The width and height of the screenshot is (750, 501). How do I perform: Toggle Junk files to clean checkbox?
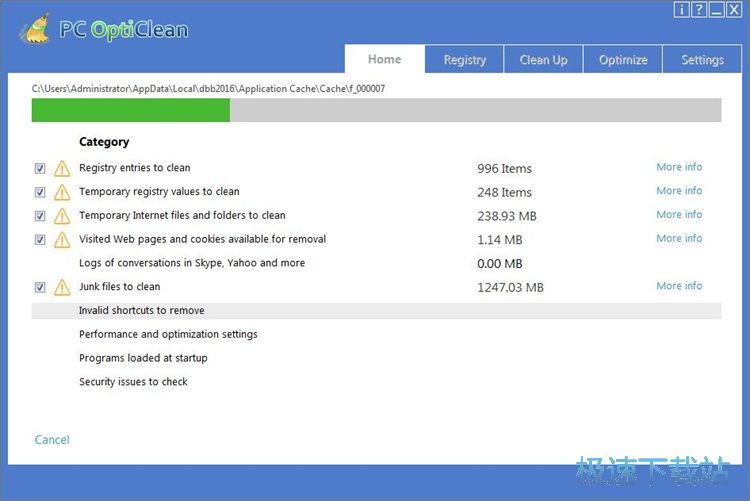tap(40, 288)
